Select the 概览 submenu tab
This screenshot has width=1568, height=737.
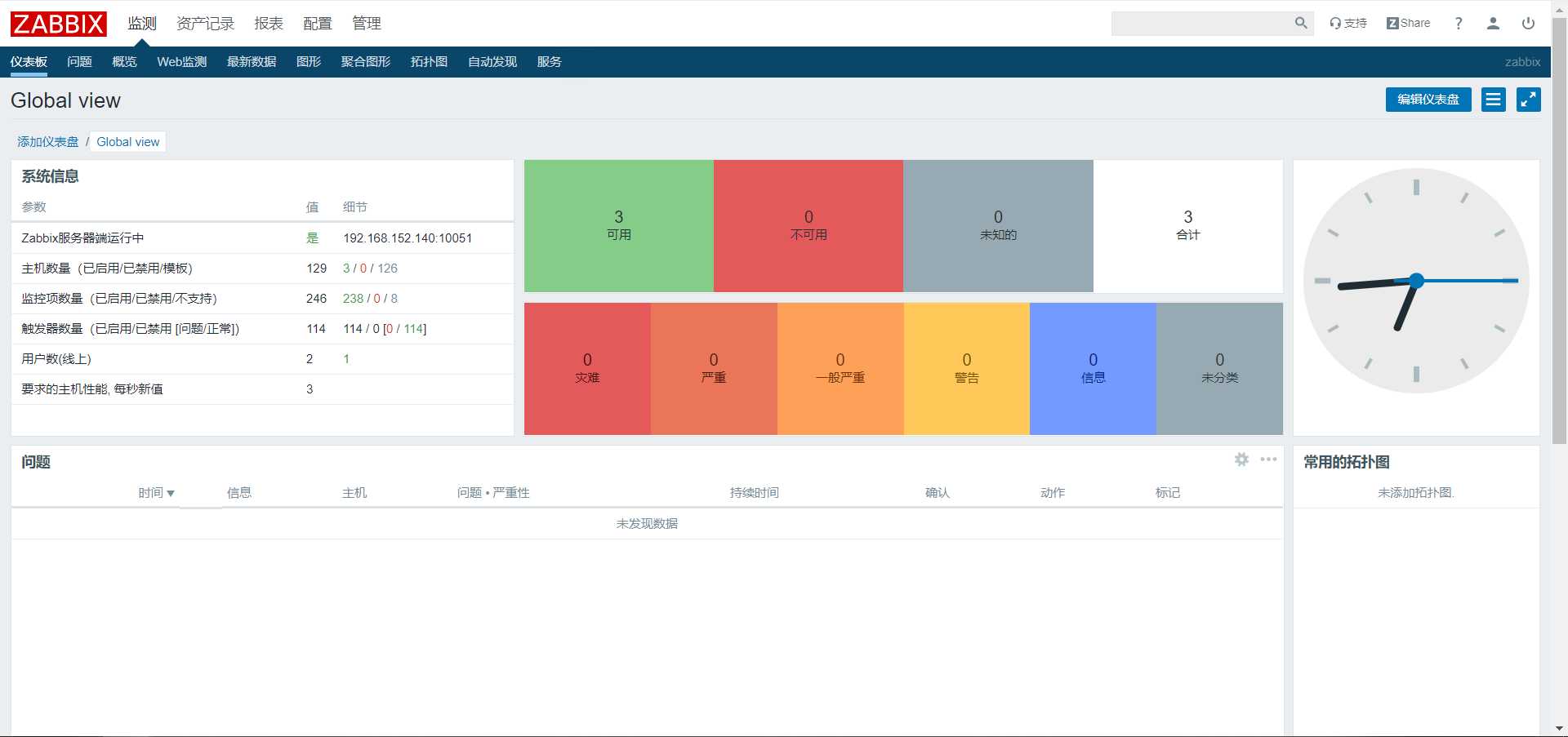(x=124, y=62)
